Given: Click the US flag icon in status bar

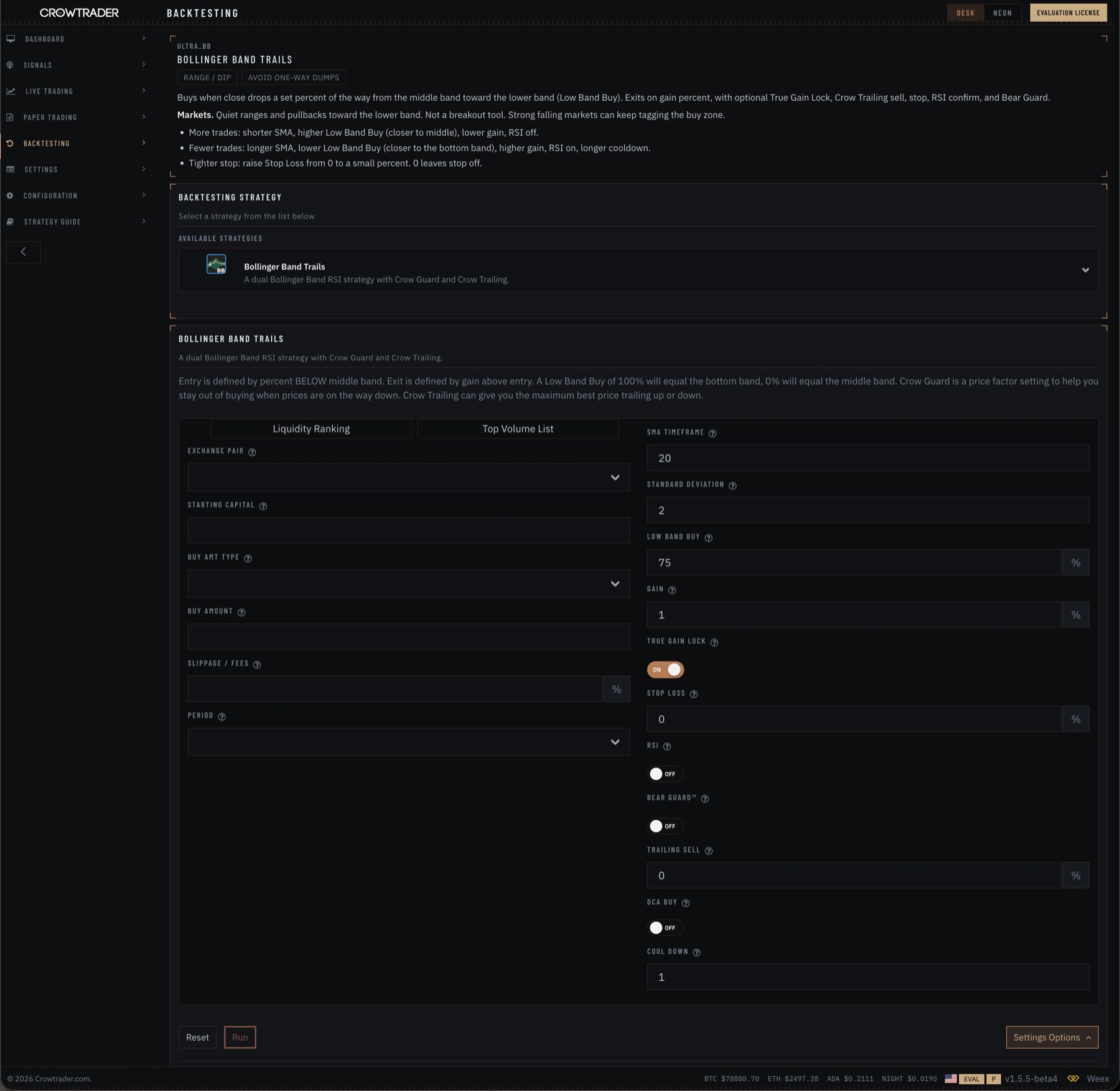Looking at the screenshot, I should pos(951,1079).
